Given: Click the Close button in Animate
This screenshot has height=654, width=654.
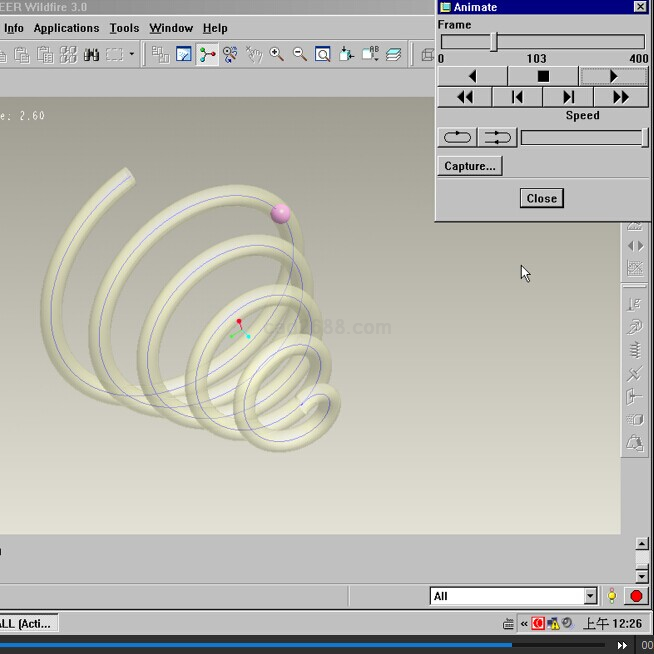Looking at the screenshot, I should 541,198.
